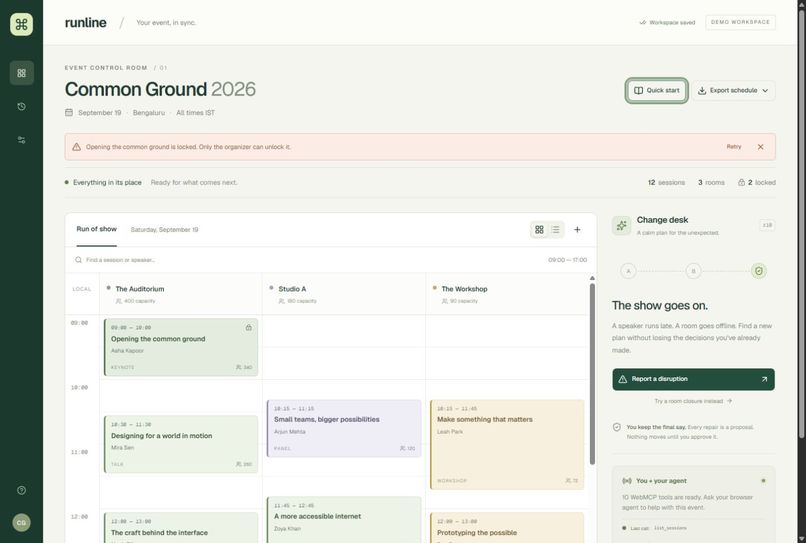Screen dimensions: 806x543
Task: Click the Change desk sparkle icon
Action: 621,225
